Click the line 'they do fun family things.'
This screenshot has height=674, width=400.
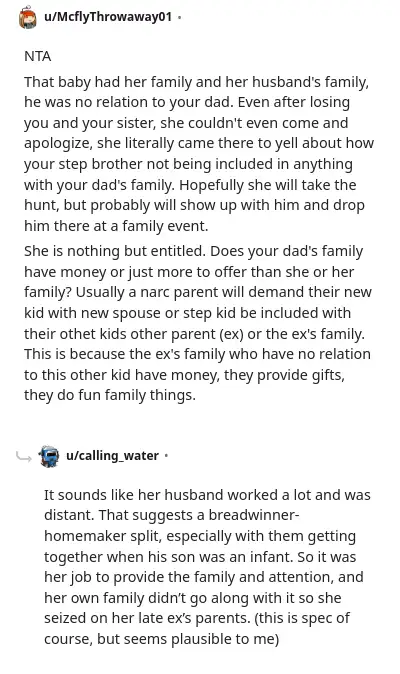[x=110, y=395]
